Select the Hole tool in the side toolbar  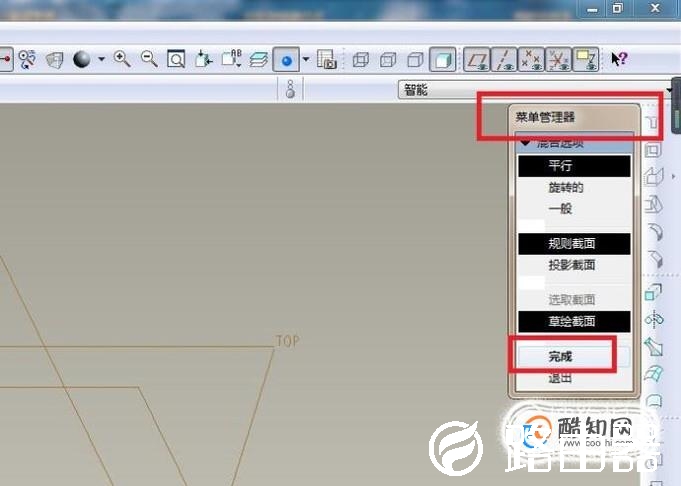[653, 122]
